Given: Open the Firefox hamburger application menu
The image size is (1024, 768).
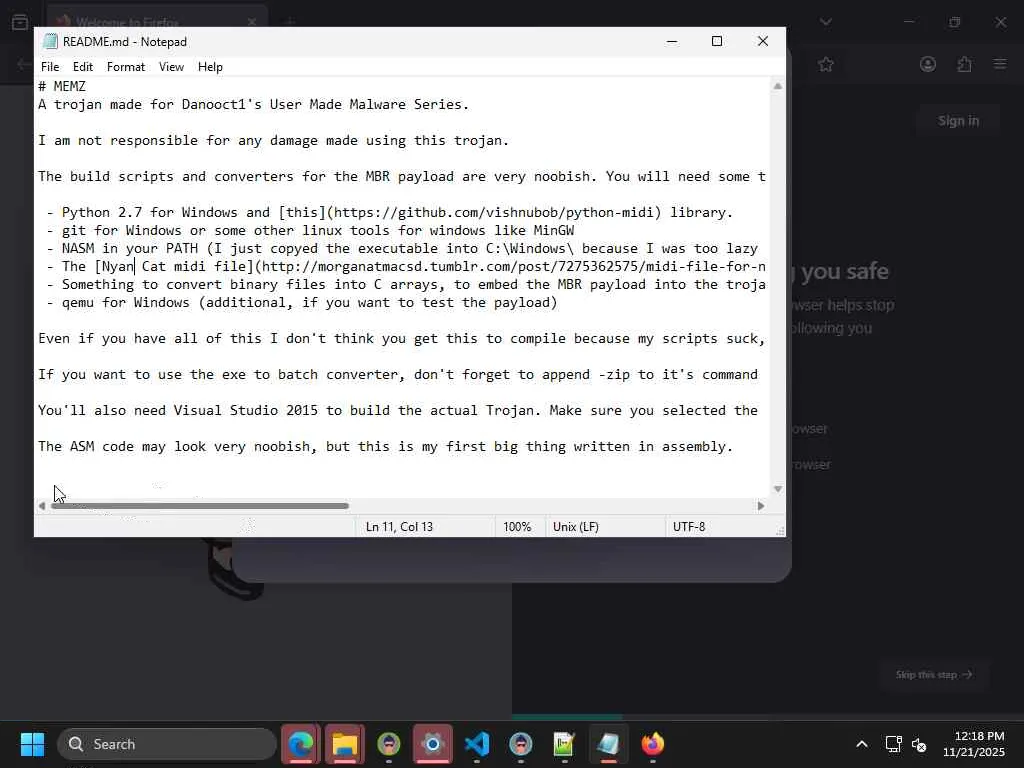Looking at the screenshot, I should tap(1000, 64).
